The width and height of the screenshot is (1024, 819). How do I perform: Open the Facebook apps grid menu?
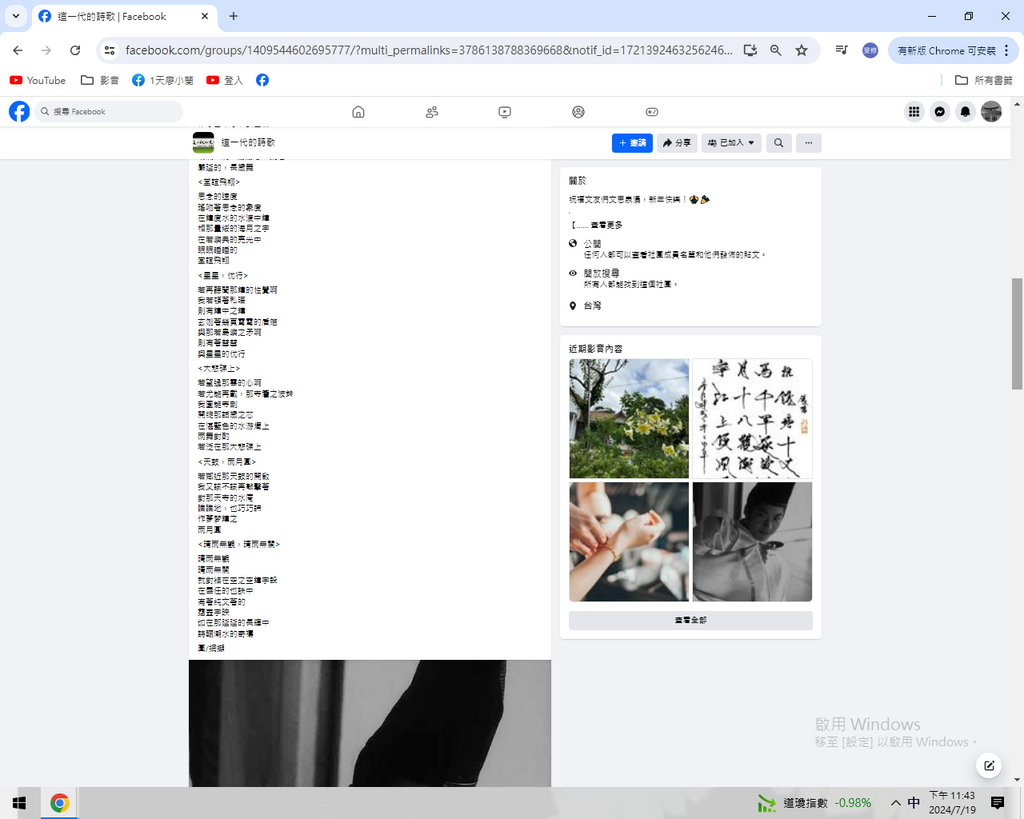coord(914,112)
